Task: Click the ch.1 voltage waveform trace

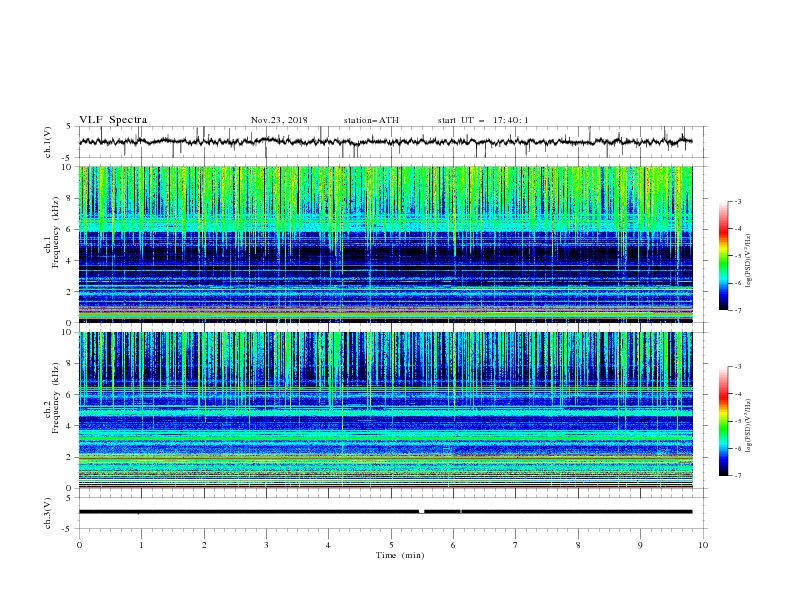Action: (x=385, y=142)
